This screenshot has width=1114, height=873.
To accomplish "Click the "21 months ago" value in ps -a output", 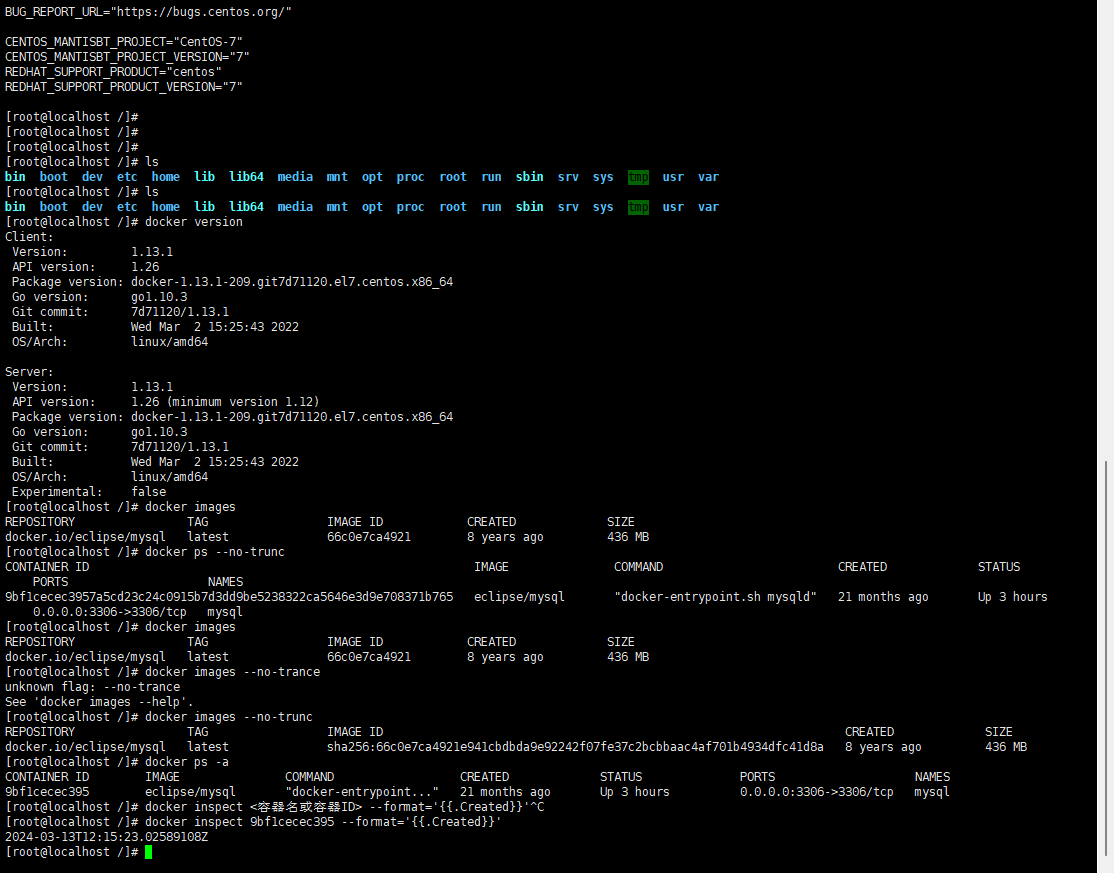I will pos(505,791).
